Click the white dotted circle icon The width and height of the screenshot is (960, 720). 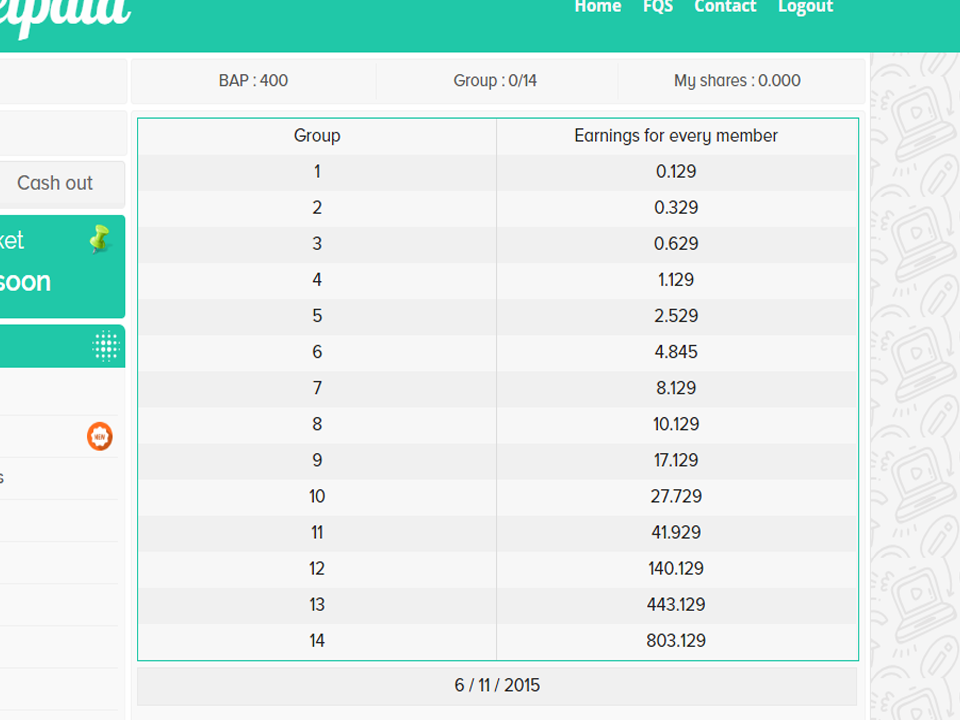(105, 346)
